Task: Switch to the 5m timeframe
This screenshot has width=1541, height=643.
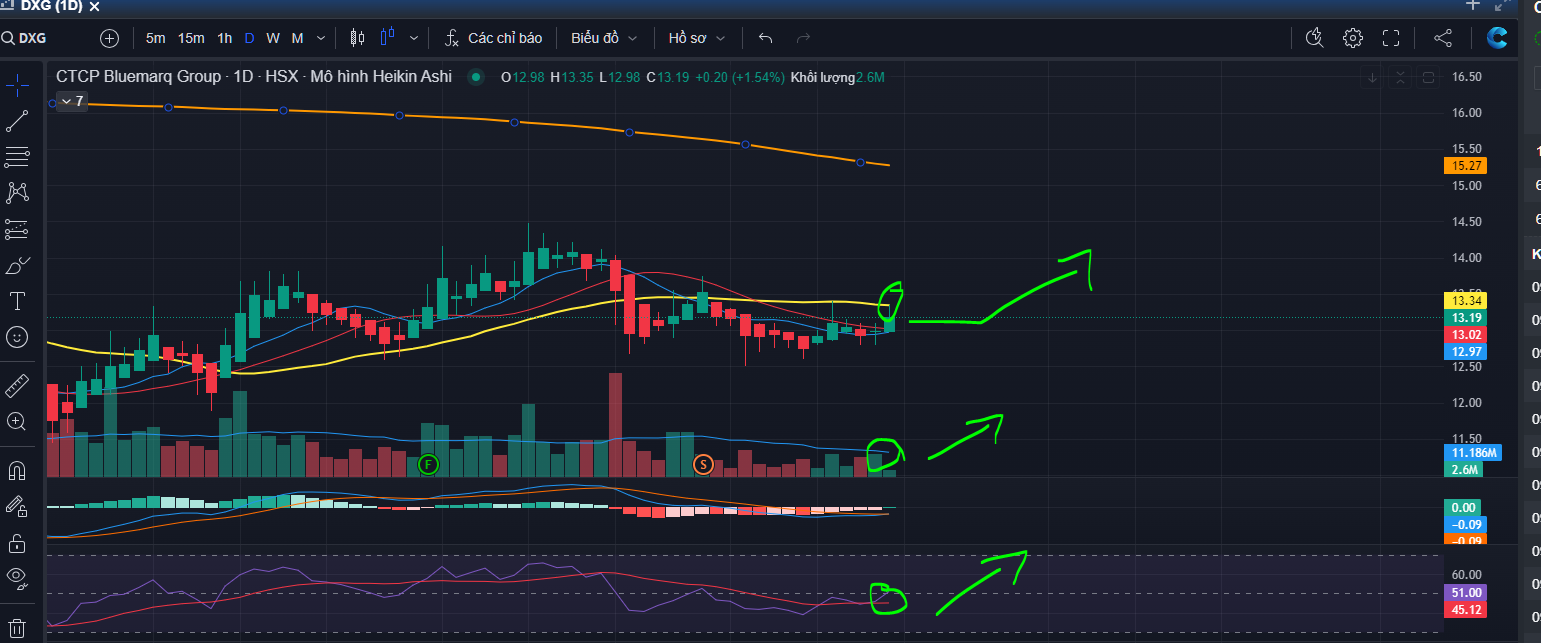Action: 156,38
